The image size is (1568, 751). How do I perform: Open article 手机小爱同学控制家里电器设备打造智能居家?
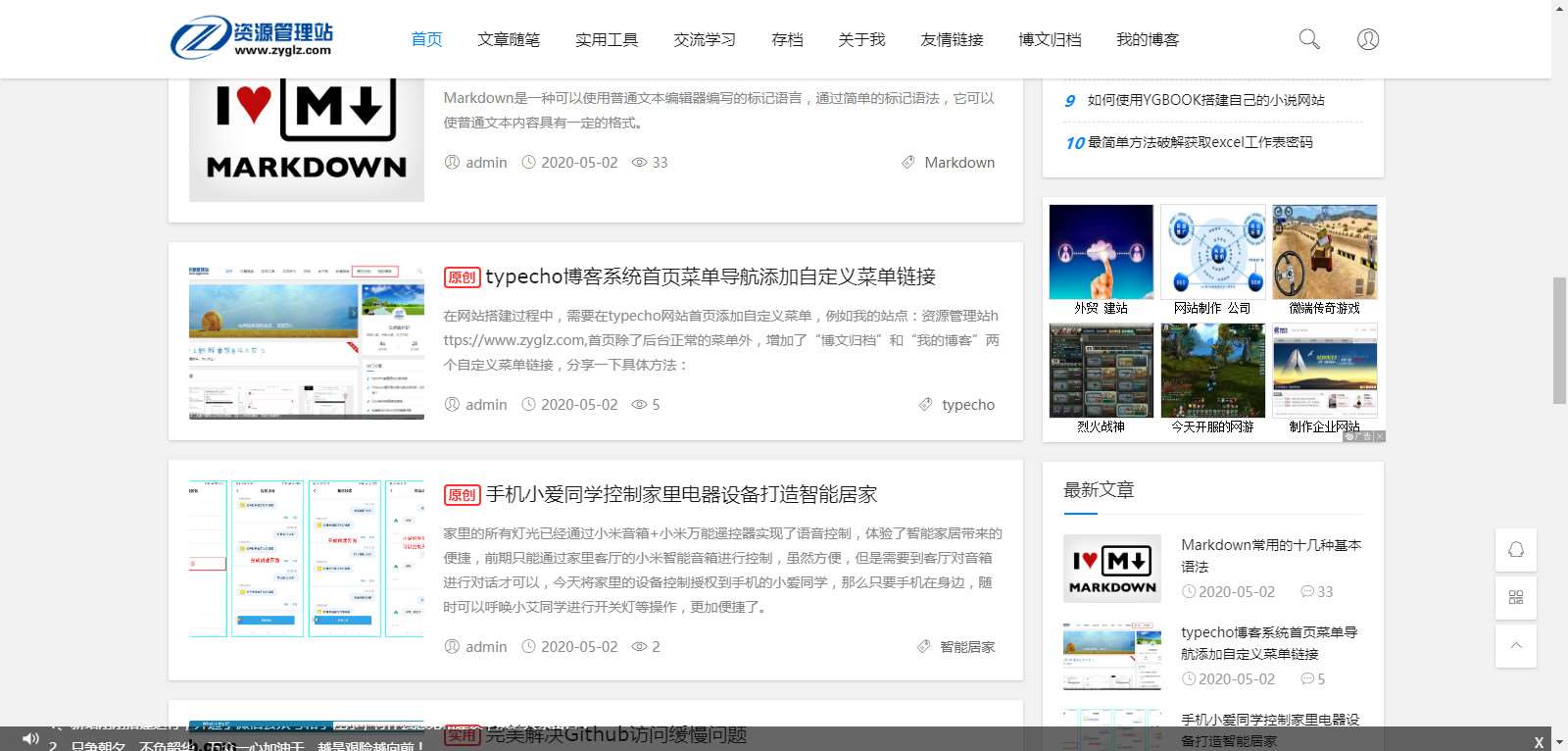click(681, 495)
